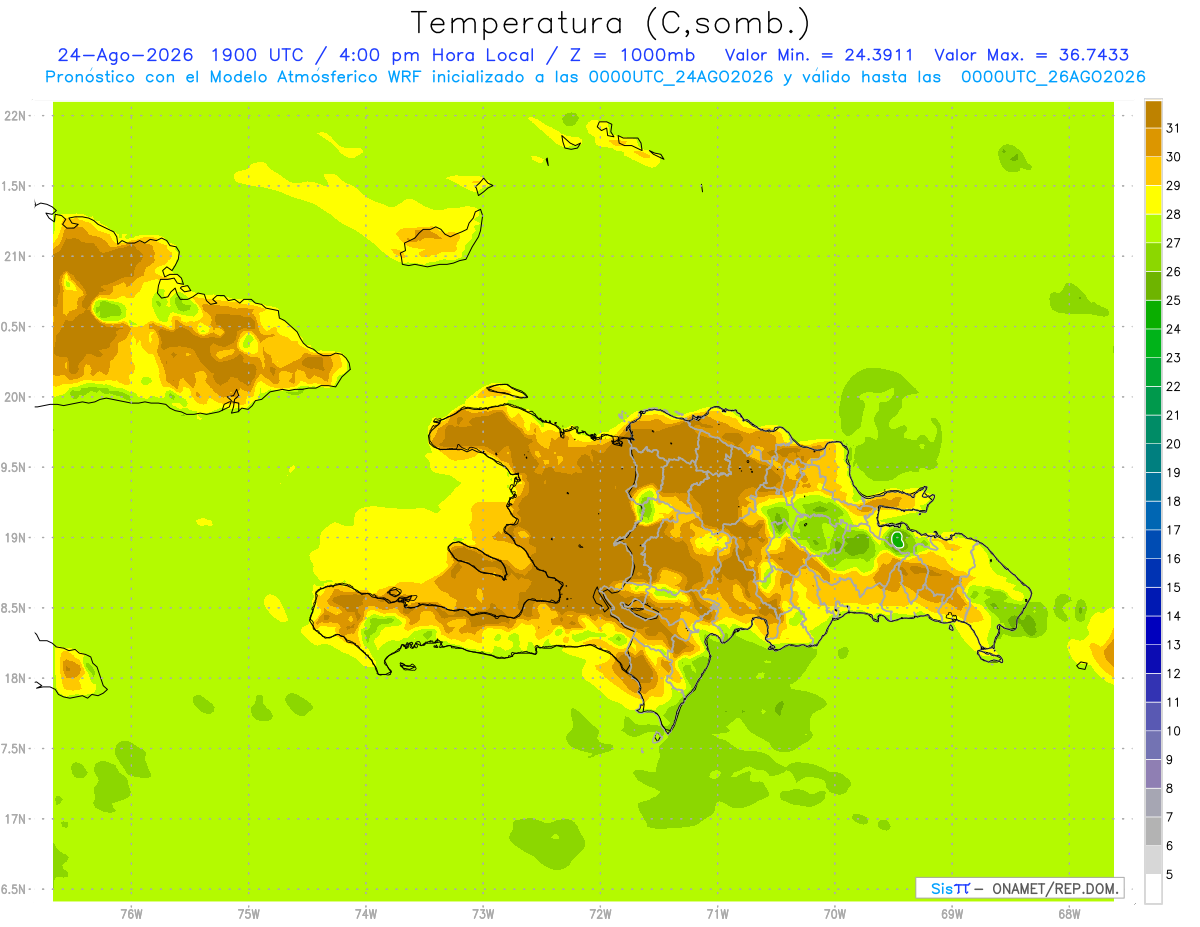Image resolution: width=1200 pixels, height=927 pixels.
Task: Click longitude label "74W"
Action: (366, 915)
